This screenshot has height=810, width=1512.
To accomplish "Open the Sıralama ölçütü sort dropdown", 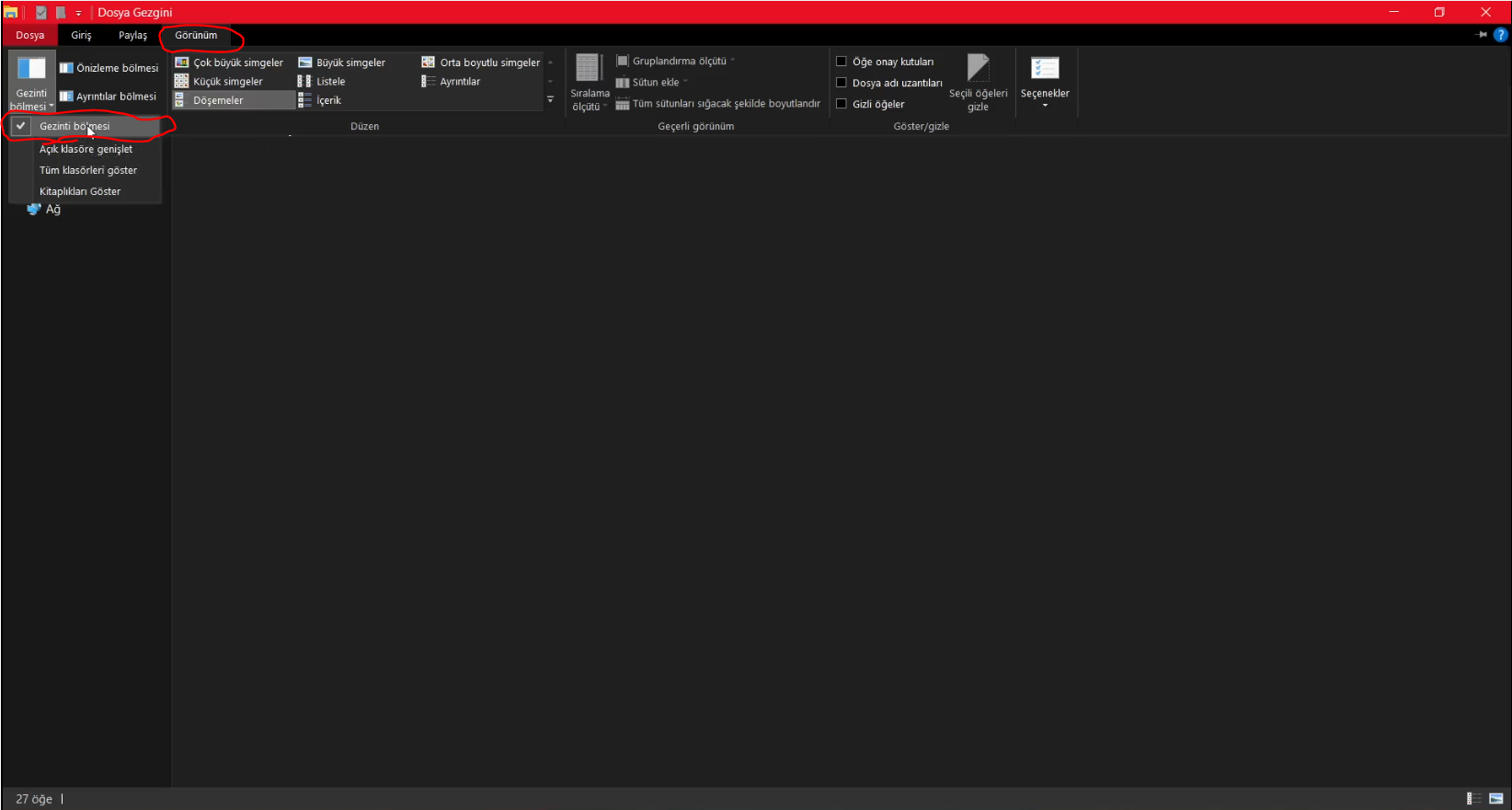I will click(x=590, y=82).
